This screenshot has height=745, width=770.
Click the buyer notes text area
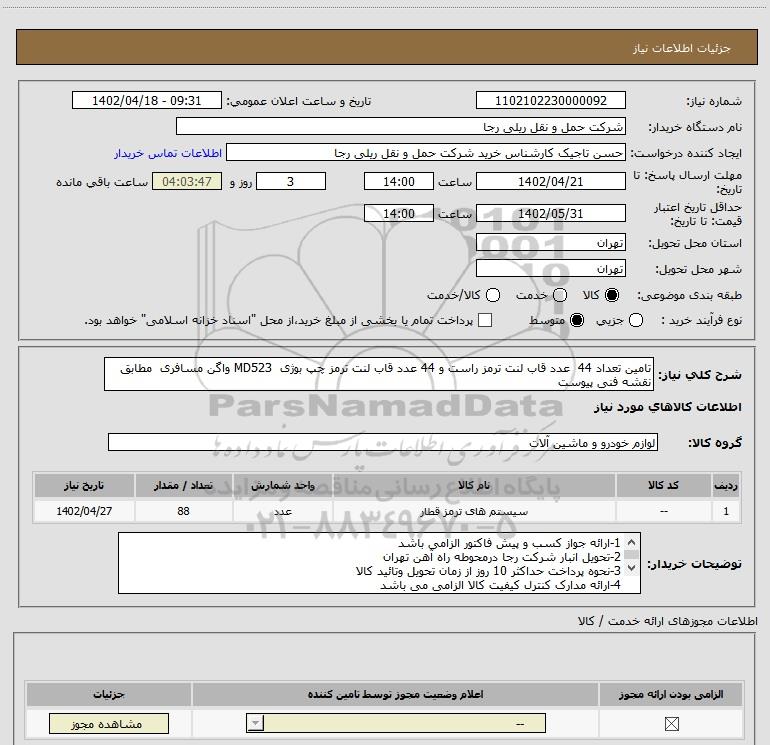coord(379,563)
